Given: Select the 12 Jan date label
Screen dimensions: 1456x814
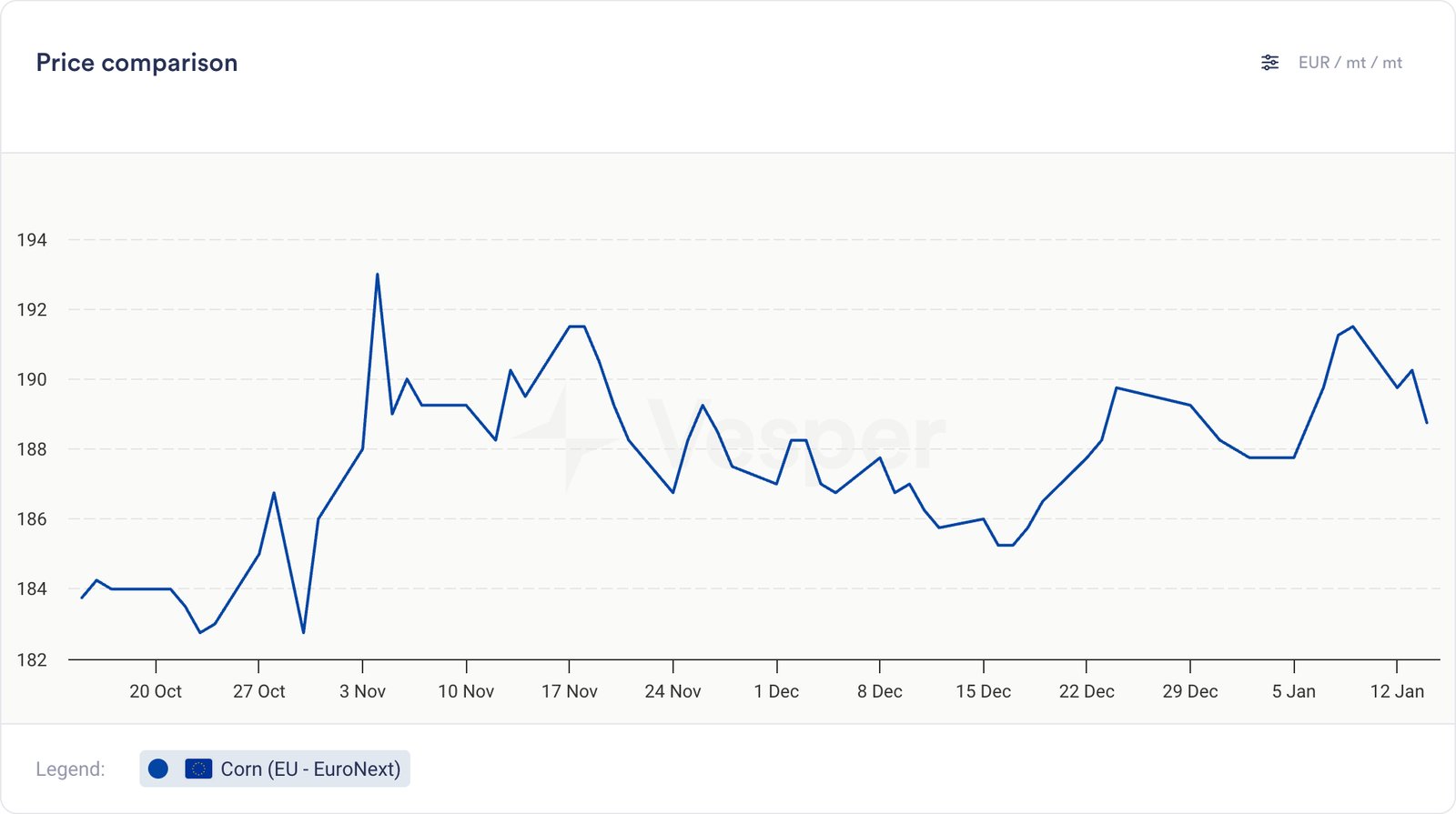Looking at the screenshot, I should [x=1397, y=691].
